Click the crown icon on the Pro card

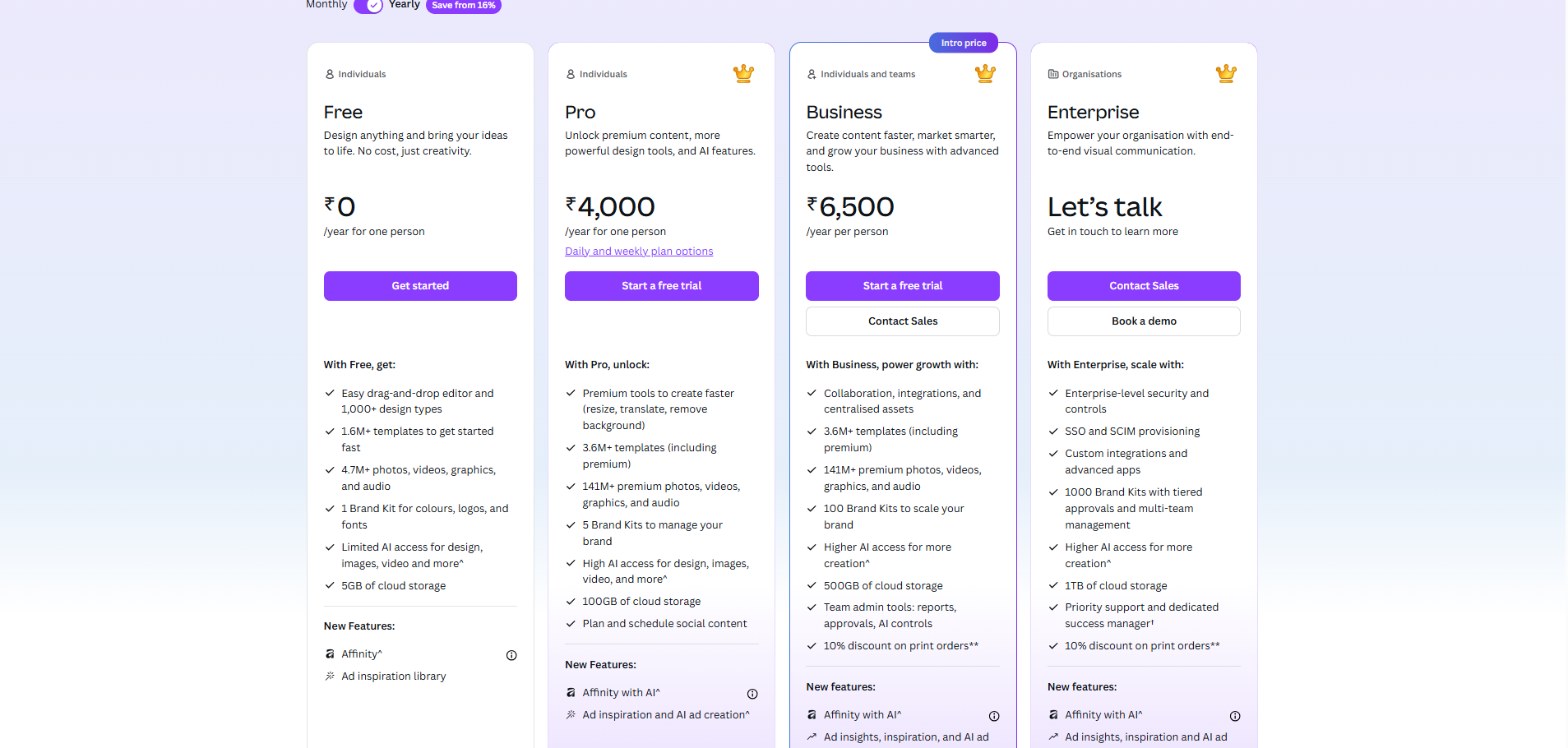pyautogui.click(x=742, y=73)
